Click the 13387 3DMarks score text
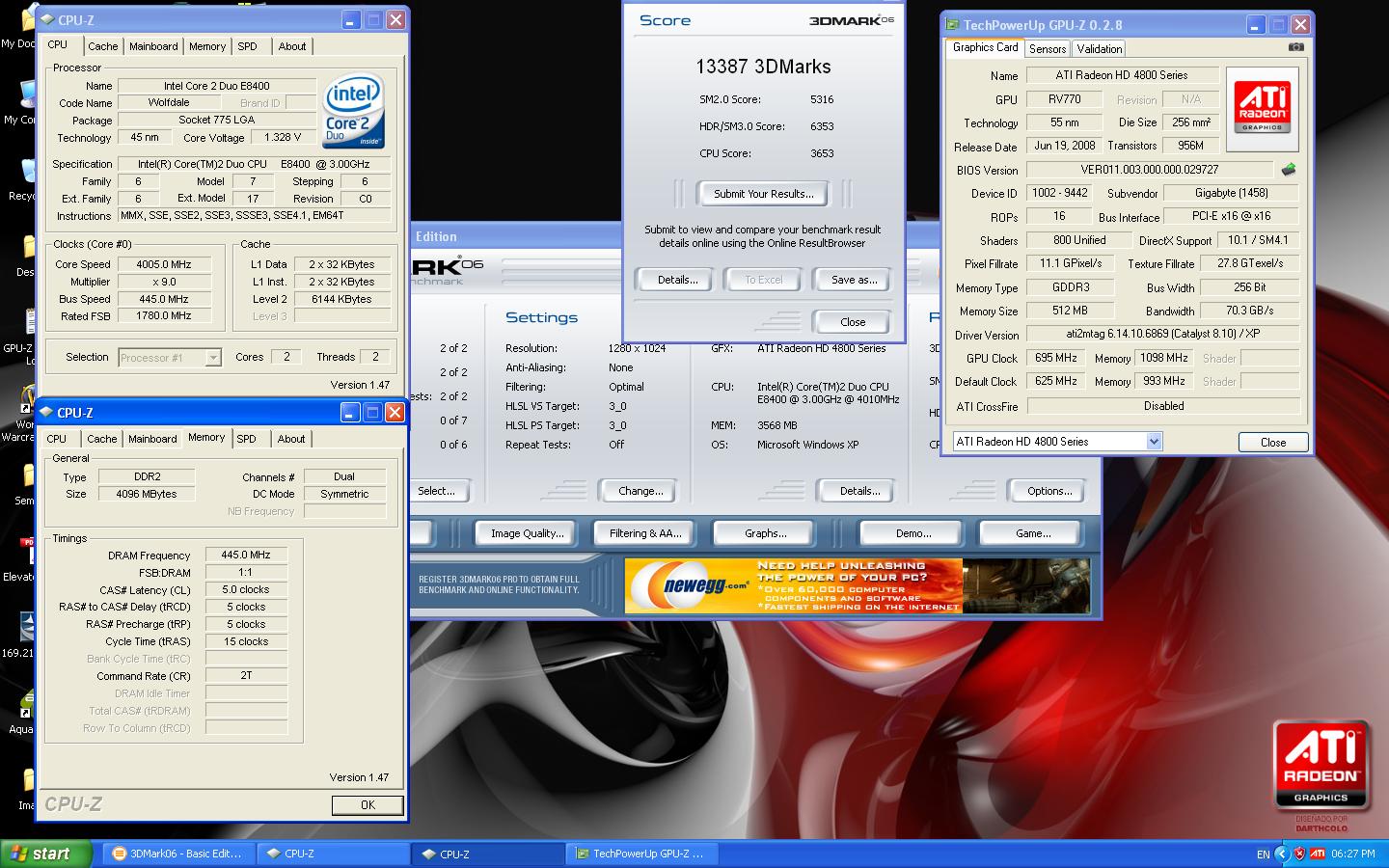 pos(763,67)
